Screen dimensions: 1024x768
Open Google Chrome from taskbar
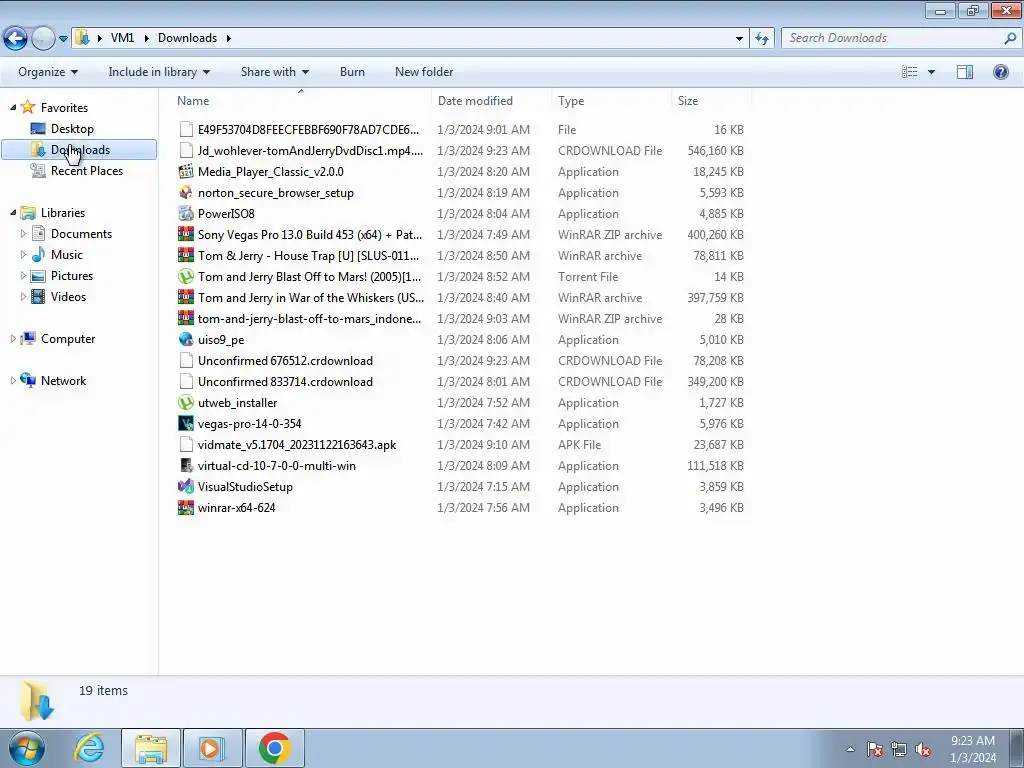274,748
